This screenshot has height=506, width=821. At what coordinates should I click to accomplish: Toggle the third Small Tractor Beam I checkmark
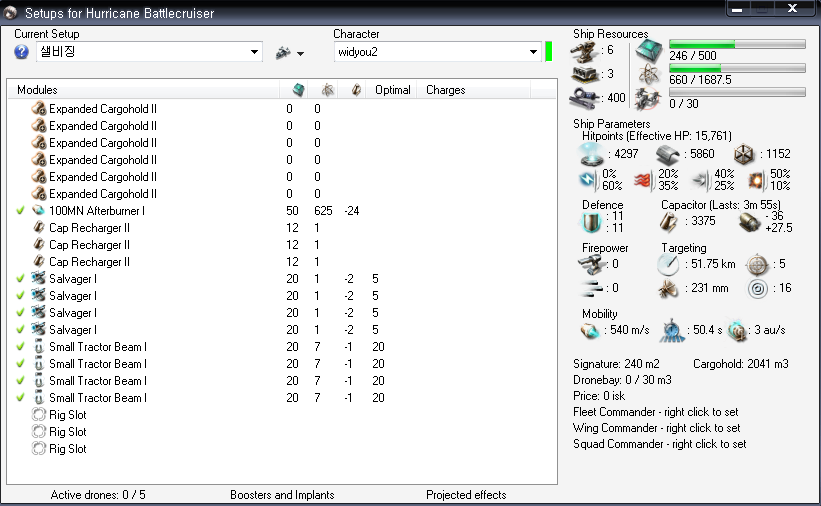tap(20, 381)
